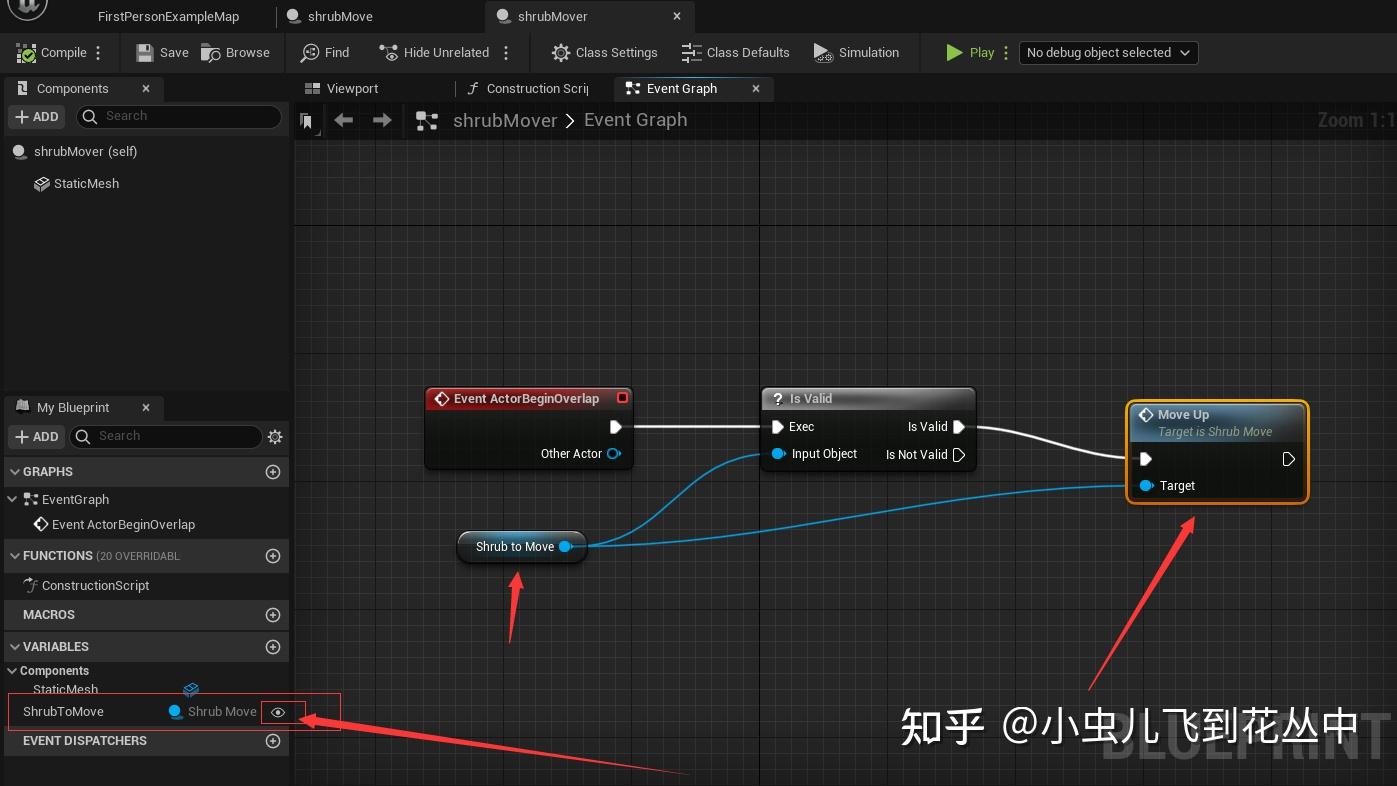Viewport: 1397px width, 786px height.
Task: Select the ShrubToMove variable
Action: pos(63,712)
